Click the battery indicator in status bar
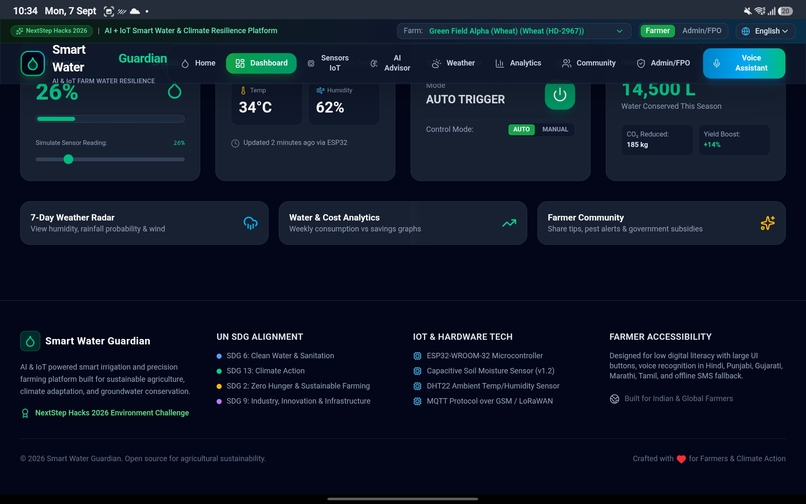Screen dimensions: 806x504 point(785,11)
